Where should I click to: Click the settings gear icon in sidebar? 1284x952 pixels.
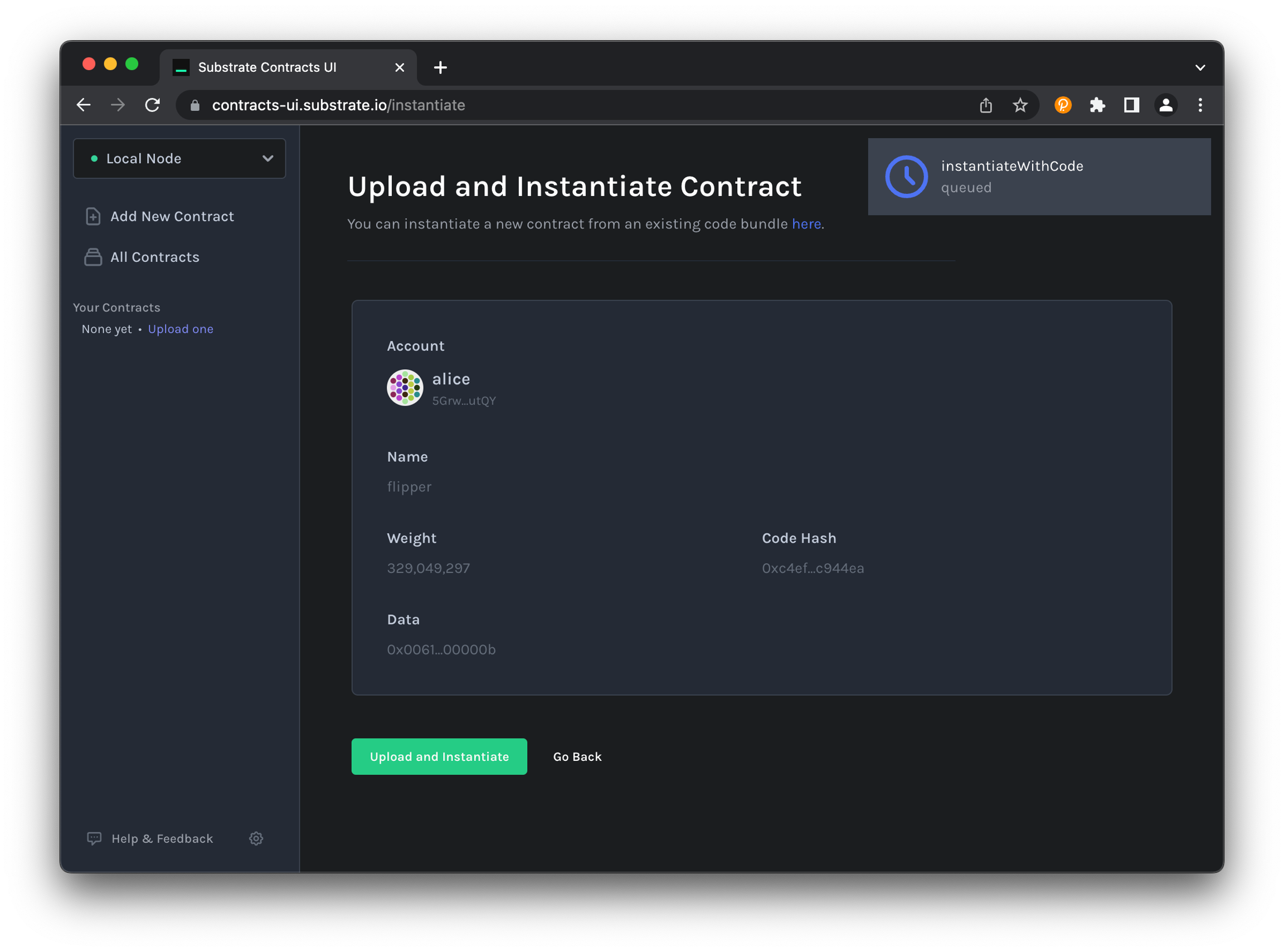256,838
